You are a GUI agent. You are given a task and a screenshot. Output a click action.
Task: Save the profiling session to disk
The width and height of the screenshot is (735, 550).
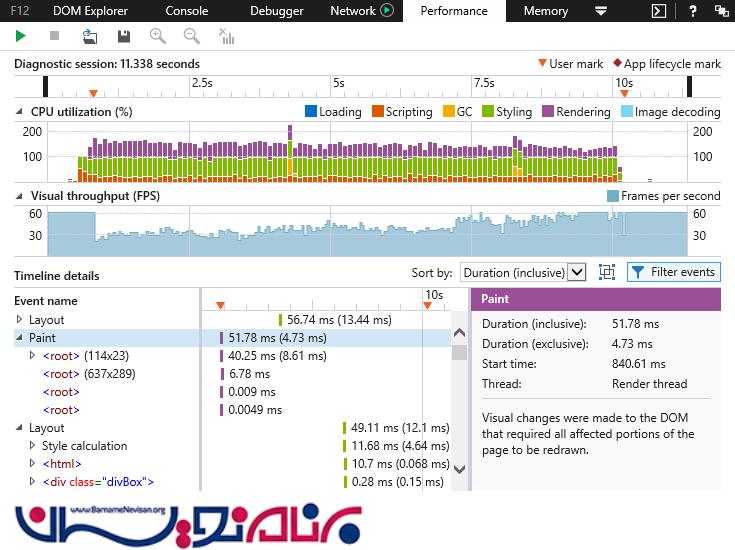click(124, 36)
